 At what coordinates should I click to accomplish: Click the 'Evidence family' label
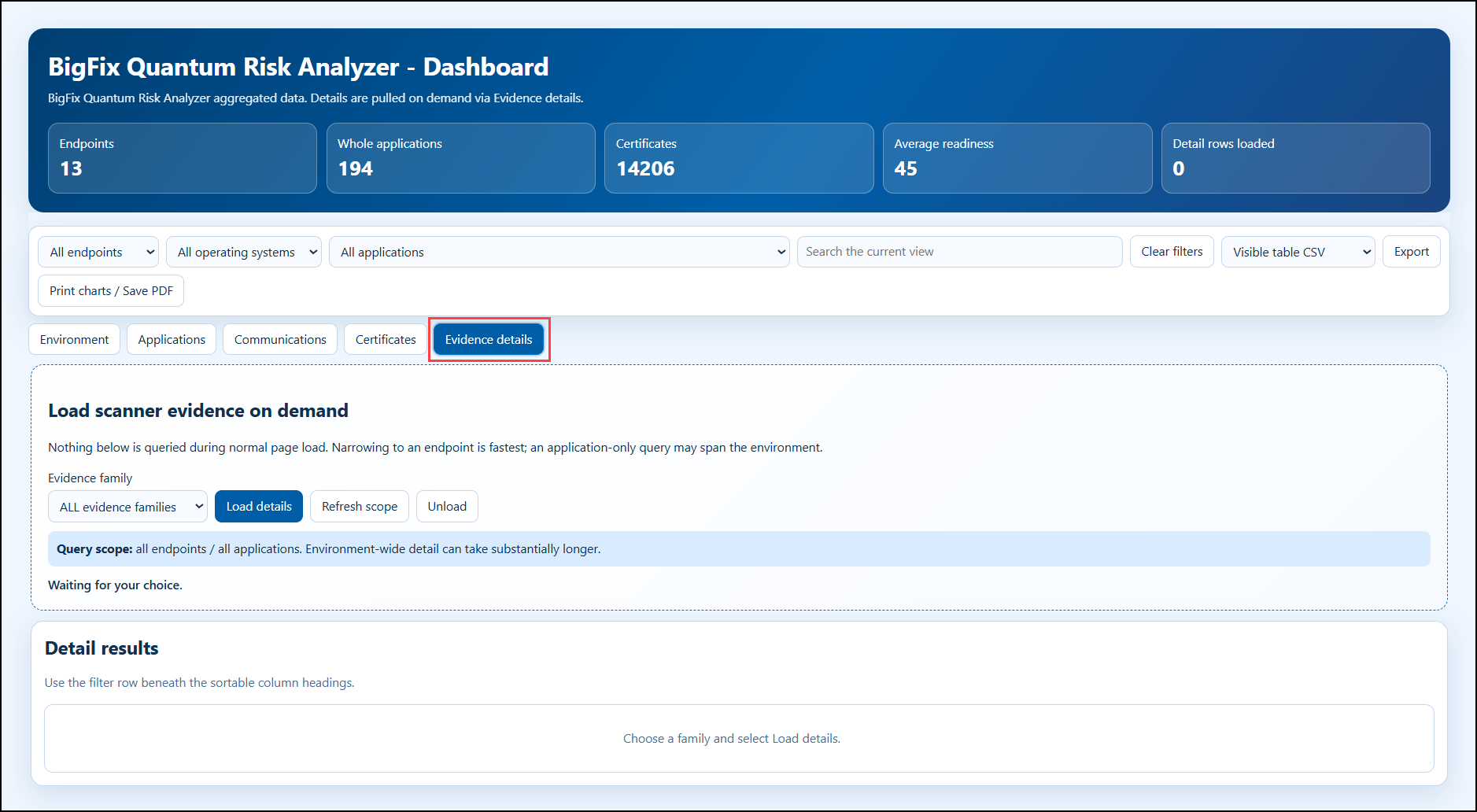tap(90, 478)
